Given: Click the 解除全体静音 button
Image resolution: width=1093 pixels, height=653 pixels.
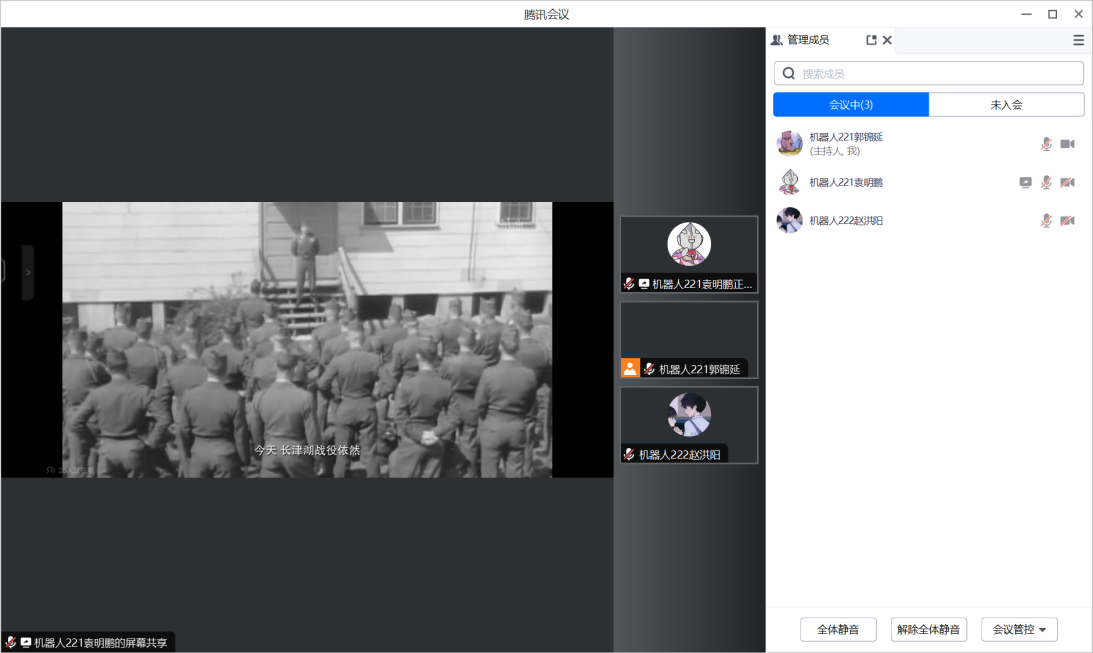Looking at the screenshot, I should 928,629.
